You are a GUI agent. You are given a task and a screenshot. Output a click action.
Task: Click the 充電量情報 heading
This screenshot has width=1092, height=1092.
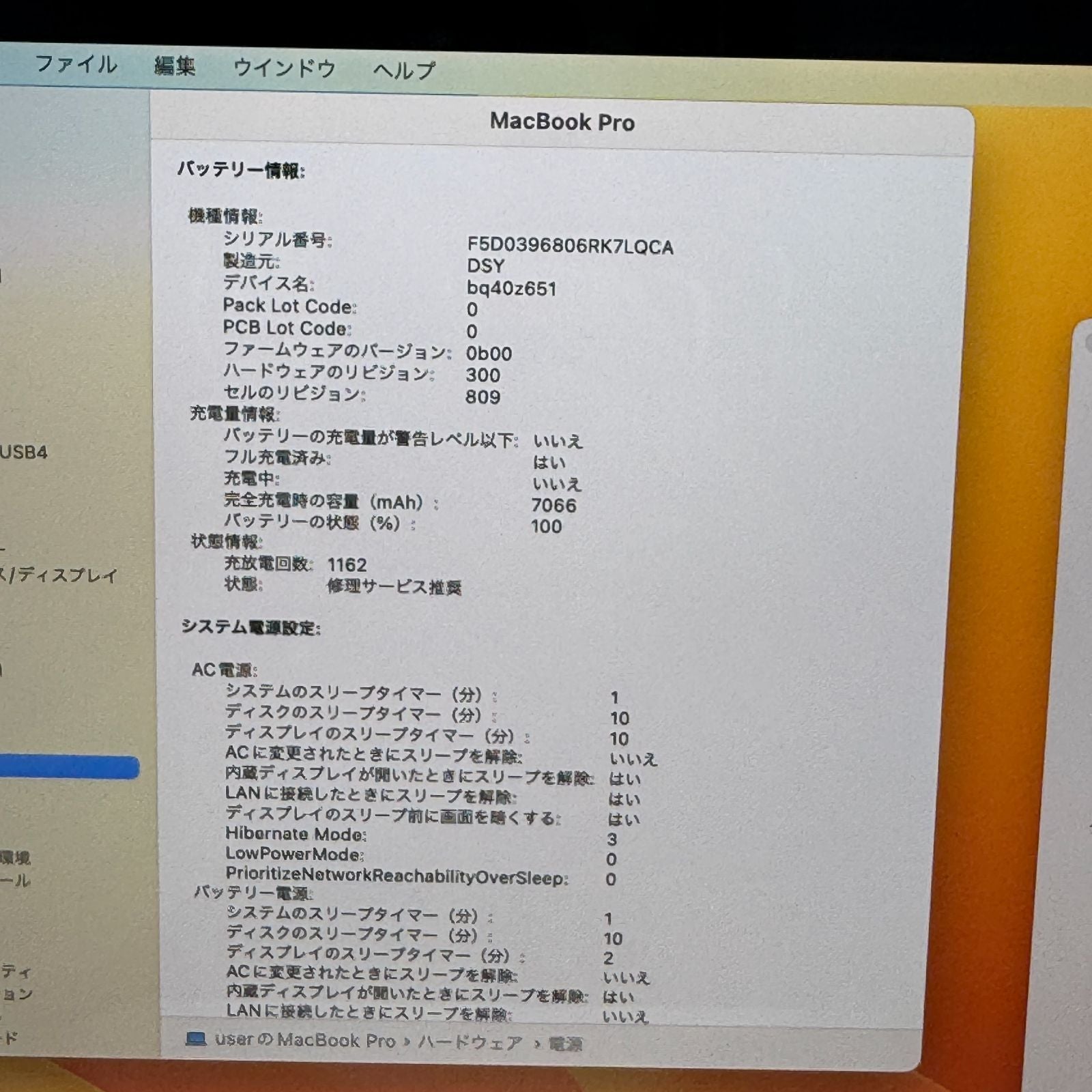tap(235, 414)
